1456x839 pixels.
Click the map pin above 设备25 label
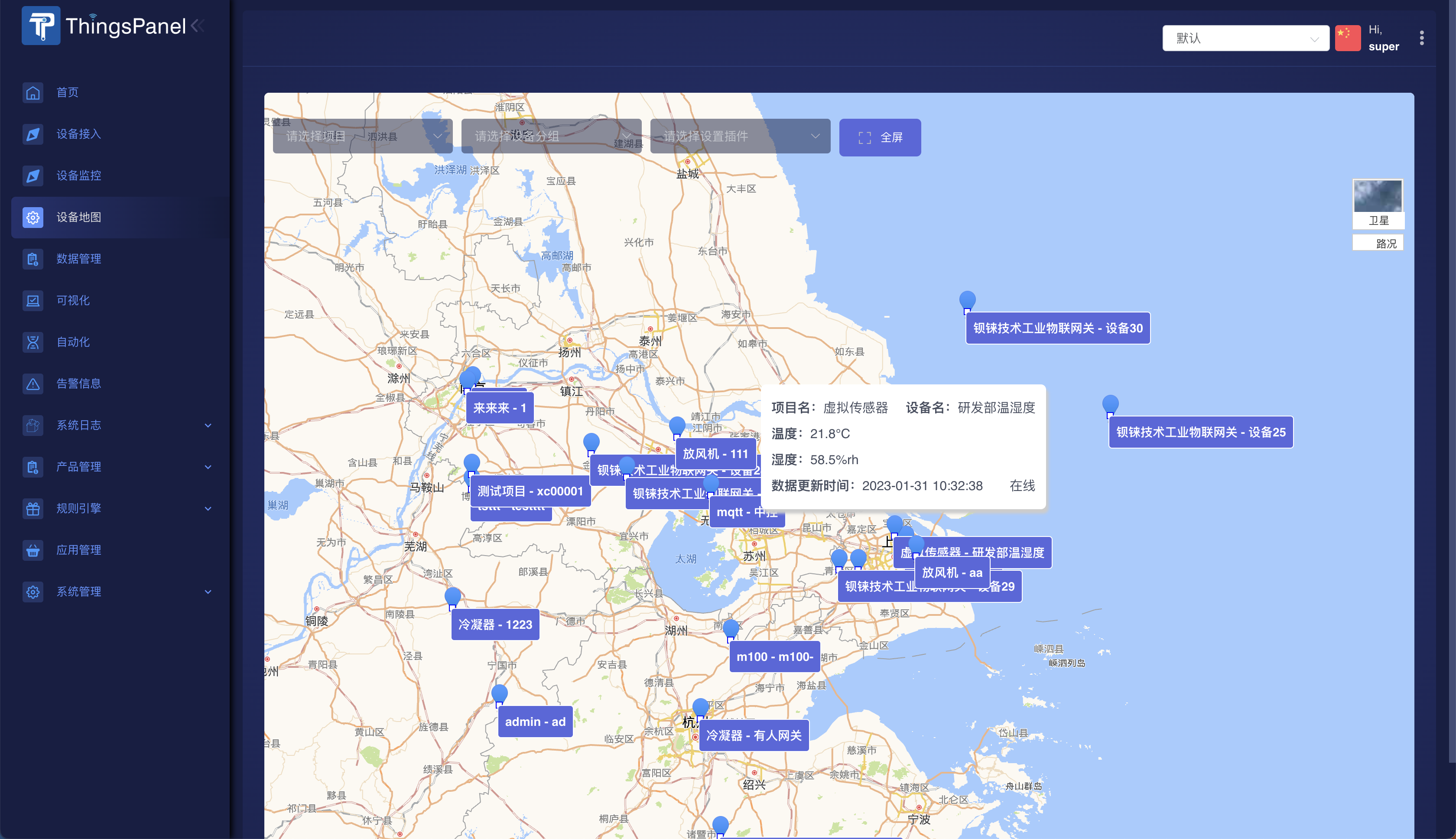click(x=1110, y=405)
